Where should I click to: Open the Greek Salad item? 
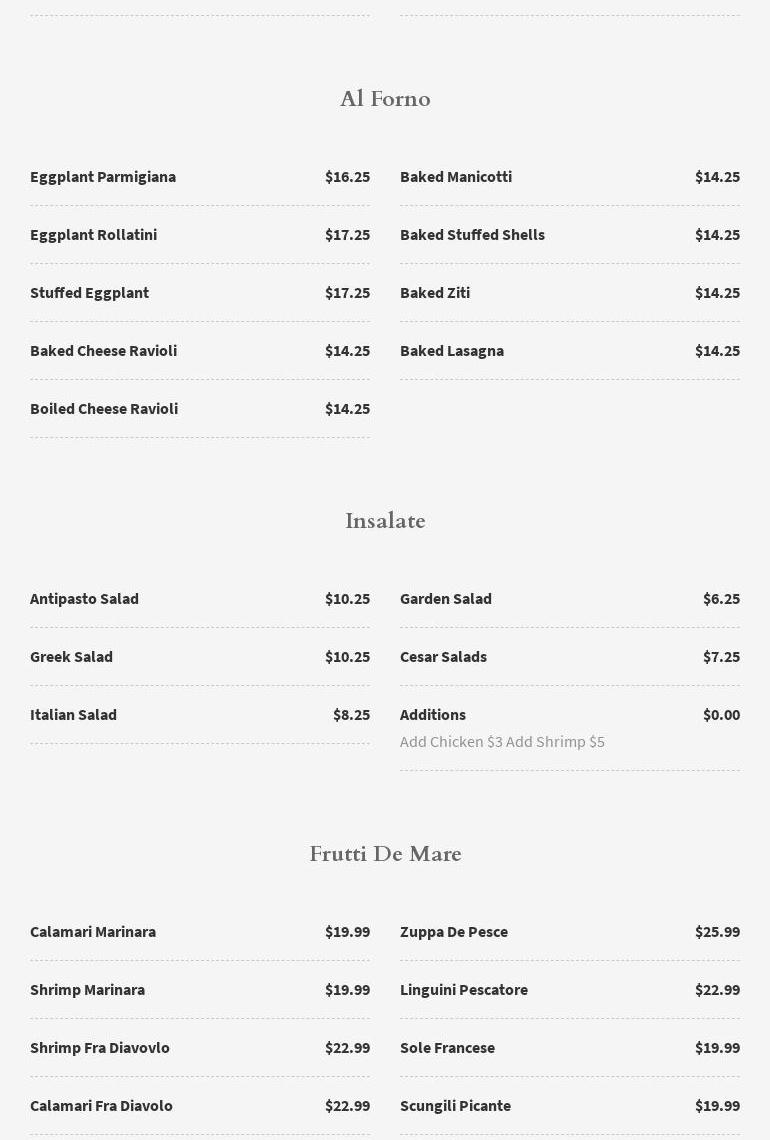point(71,657)
